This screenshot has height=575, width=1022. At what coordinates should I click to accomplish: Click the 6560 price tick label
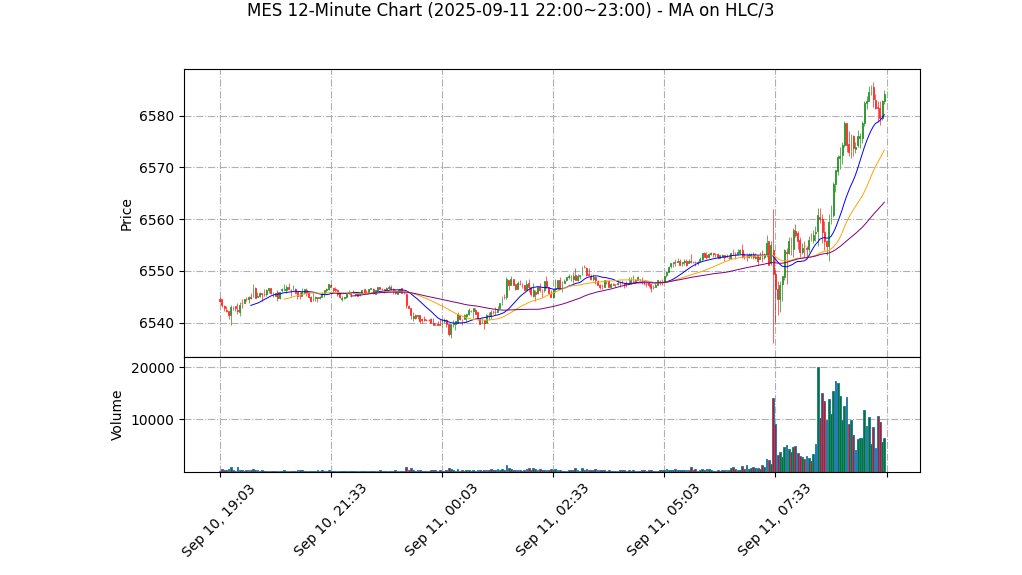pyautogui.click(x=157, y=220)
